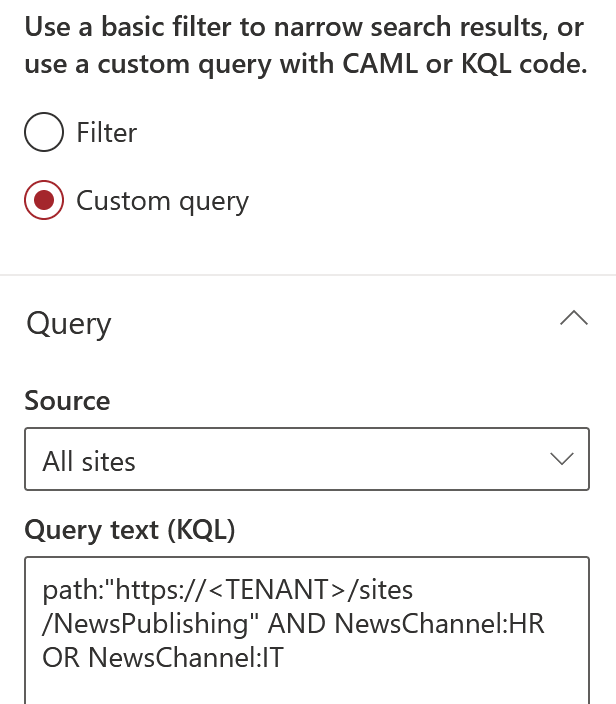Click inside the Query text (KQL) box

tap(307, 630)
